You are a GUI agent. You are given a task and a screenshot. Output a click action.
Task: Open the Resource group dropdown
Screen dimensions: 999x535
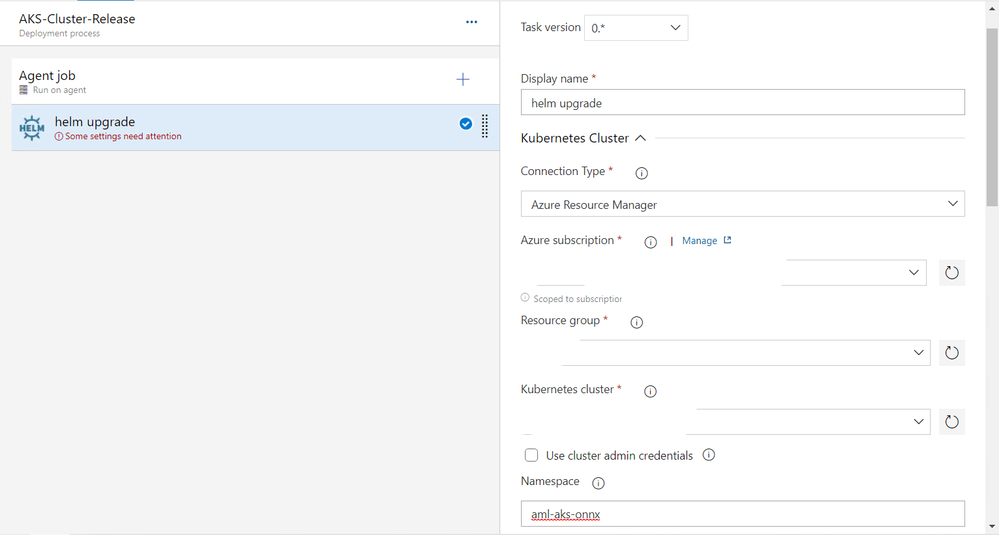[726, 353]
